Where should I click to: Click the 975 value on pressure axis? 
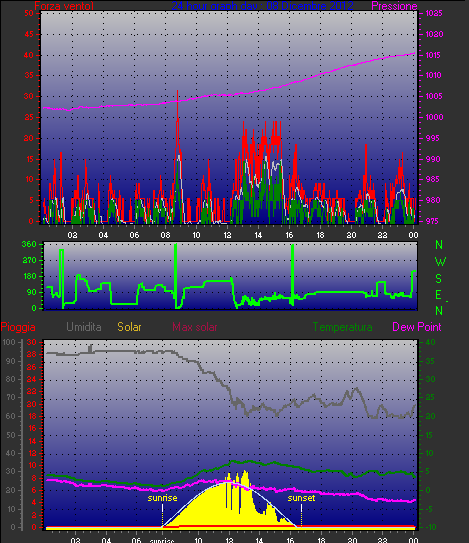pos(433,221)
